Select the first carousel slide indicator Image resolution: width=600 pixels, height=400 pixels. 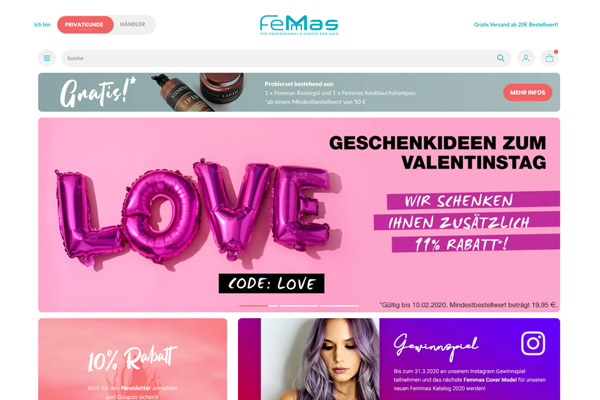click(253, 306)
